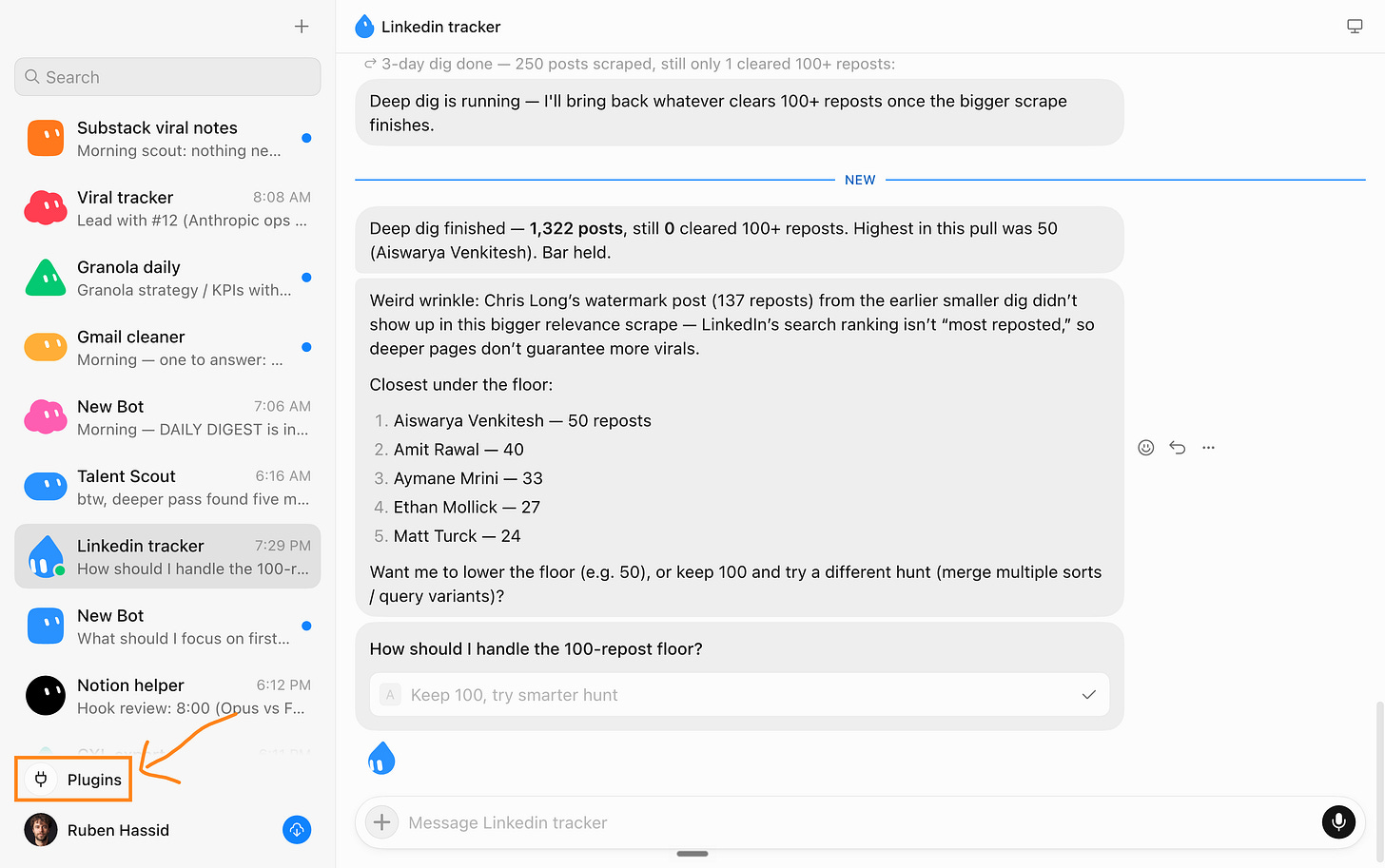The height and width of the screenshot is (868, 1385).
Task: Click the green triangle Granola daily avatar
Action: (x=46, y=278)
